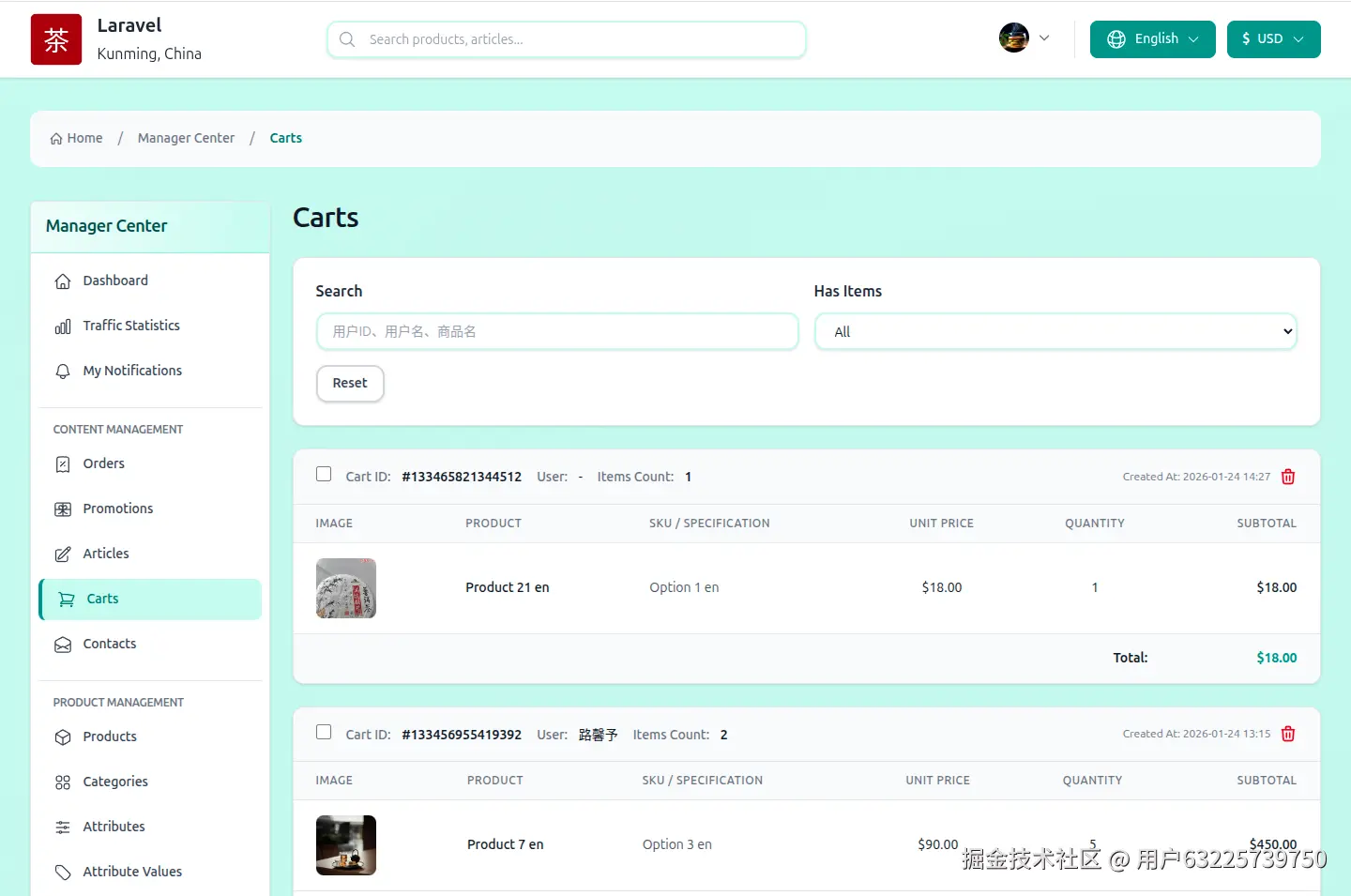Go to Home breadcrumb link
Screen dimensions: 1351x896
[x=77, y=138]
